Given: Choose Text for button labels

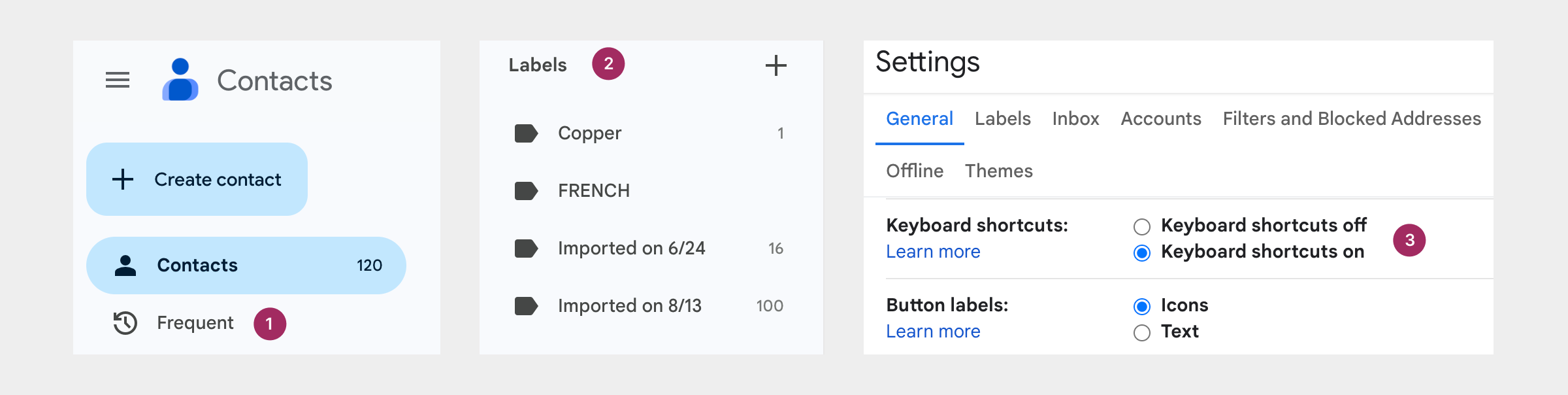Looking at the screenshot, I should [1142, 333].
